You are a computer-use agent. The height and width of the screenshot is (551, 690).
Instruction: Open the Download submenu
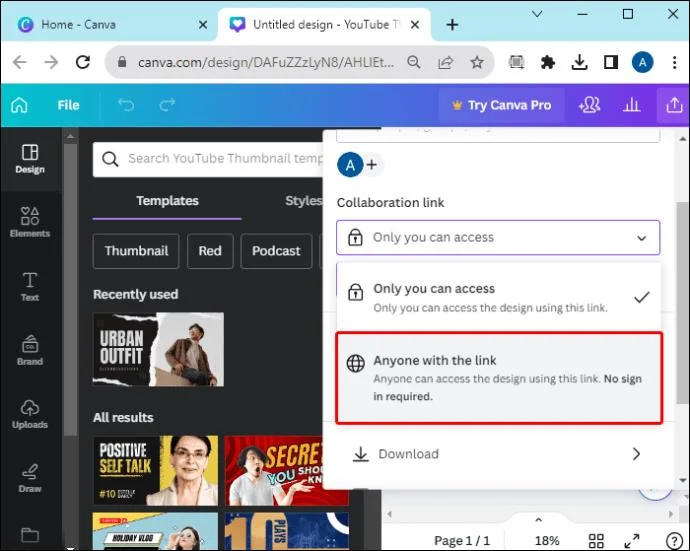click(x=498, y=454)
